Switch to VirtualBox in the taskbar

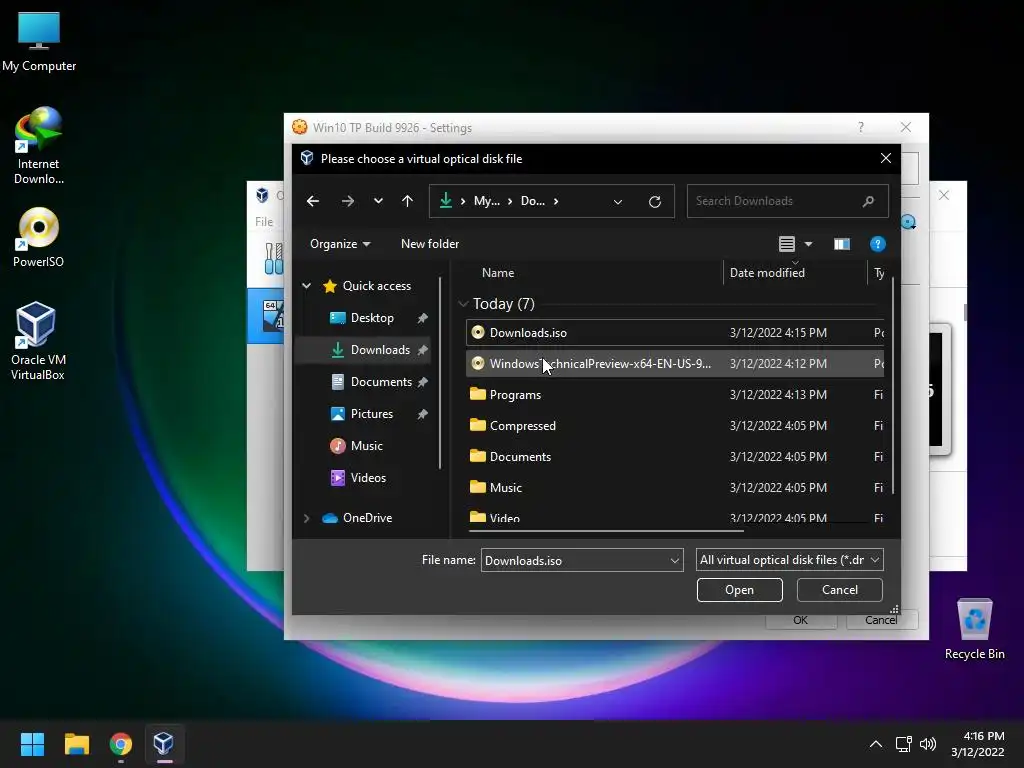click(164, 744)
